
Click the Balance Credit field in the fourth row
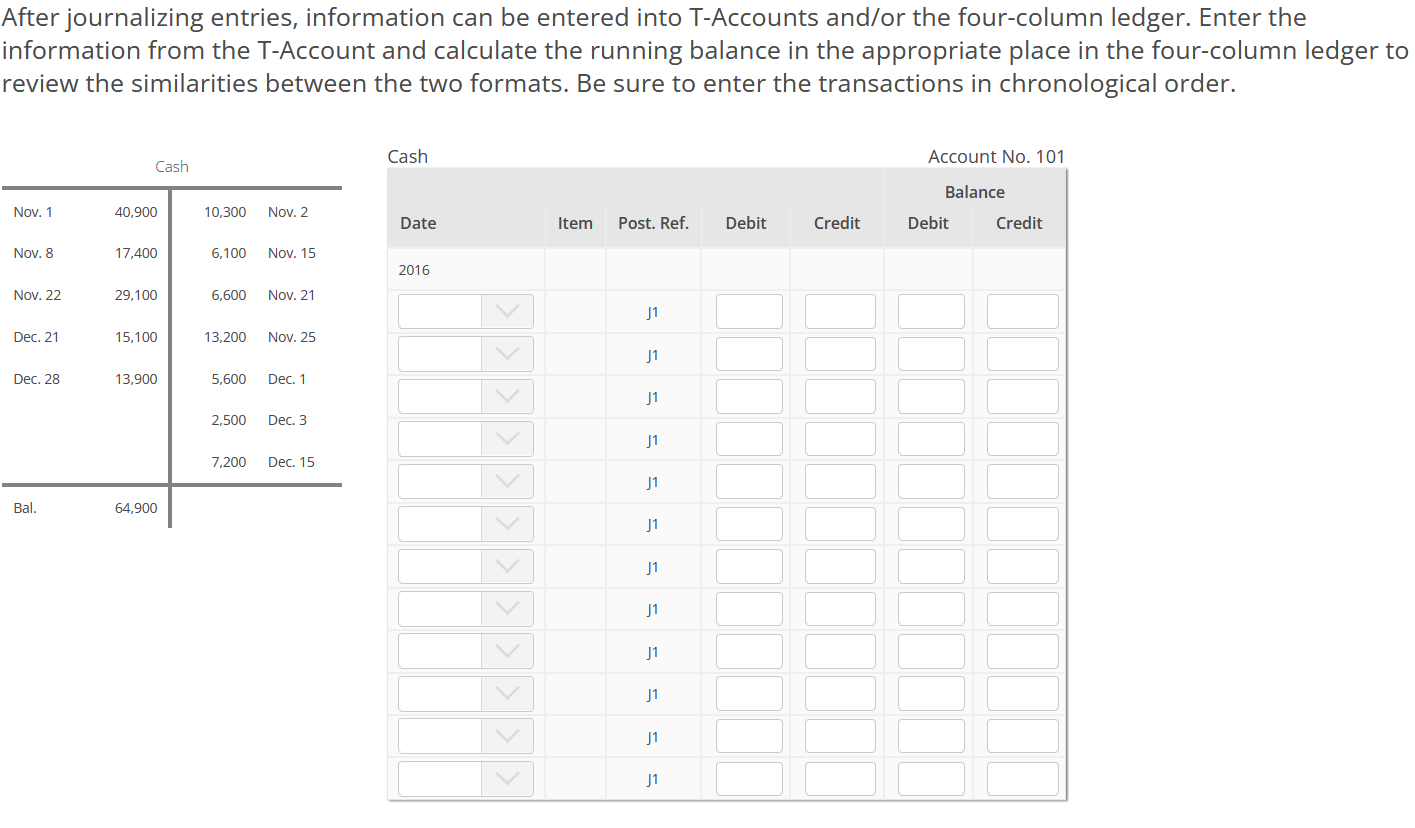click(x=1022, y=439)
